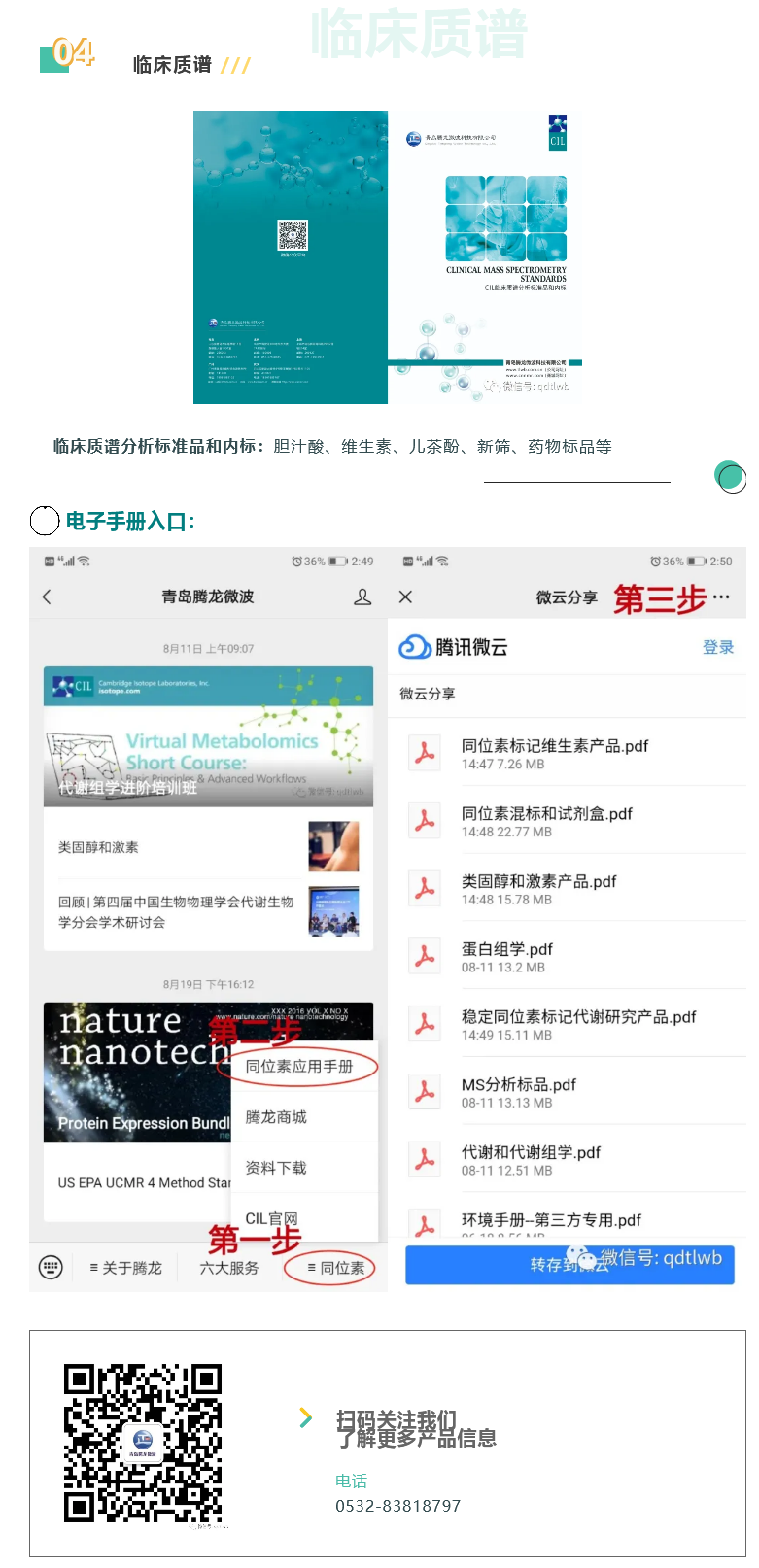759x1568 pixels.
Task: Click the QR code image at the bottom
Action: (143, 1442)
